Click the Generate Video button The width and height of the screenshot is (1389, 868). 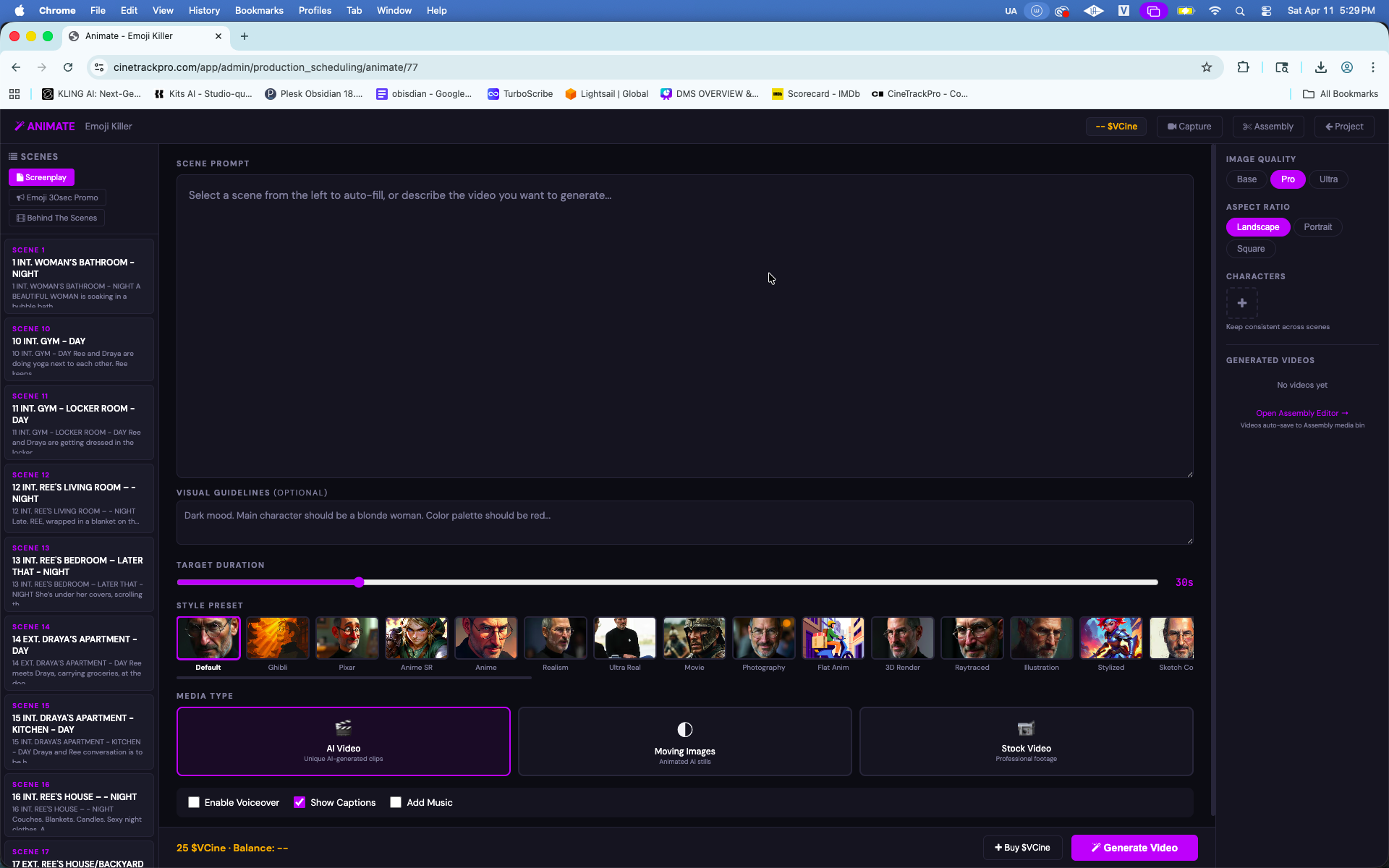(x=1134, y=847)
